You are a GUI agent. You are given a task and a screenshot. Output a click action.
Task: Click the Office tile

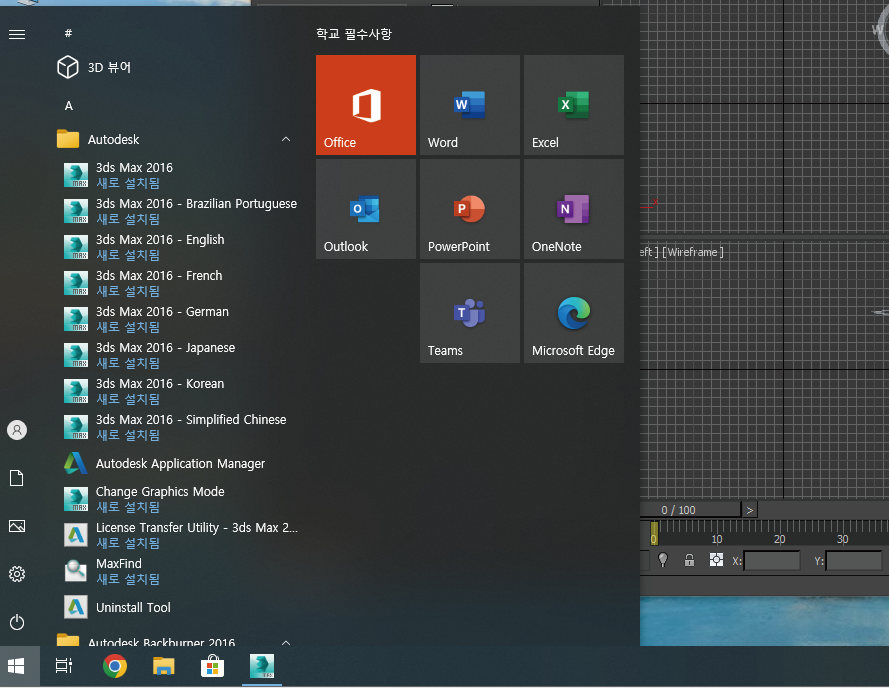tap(366, 105)
